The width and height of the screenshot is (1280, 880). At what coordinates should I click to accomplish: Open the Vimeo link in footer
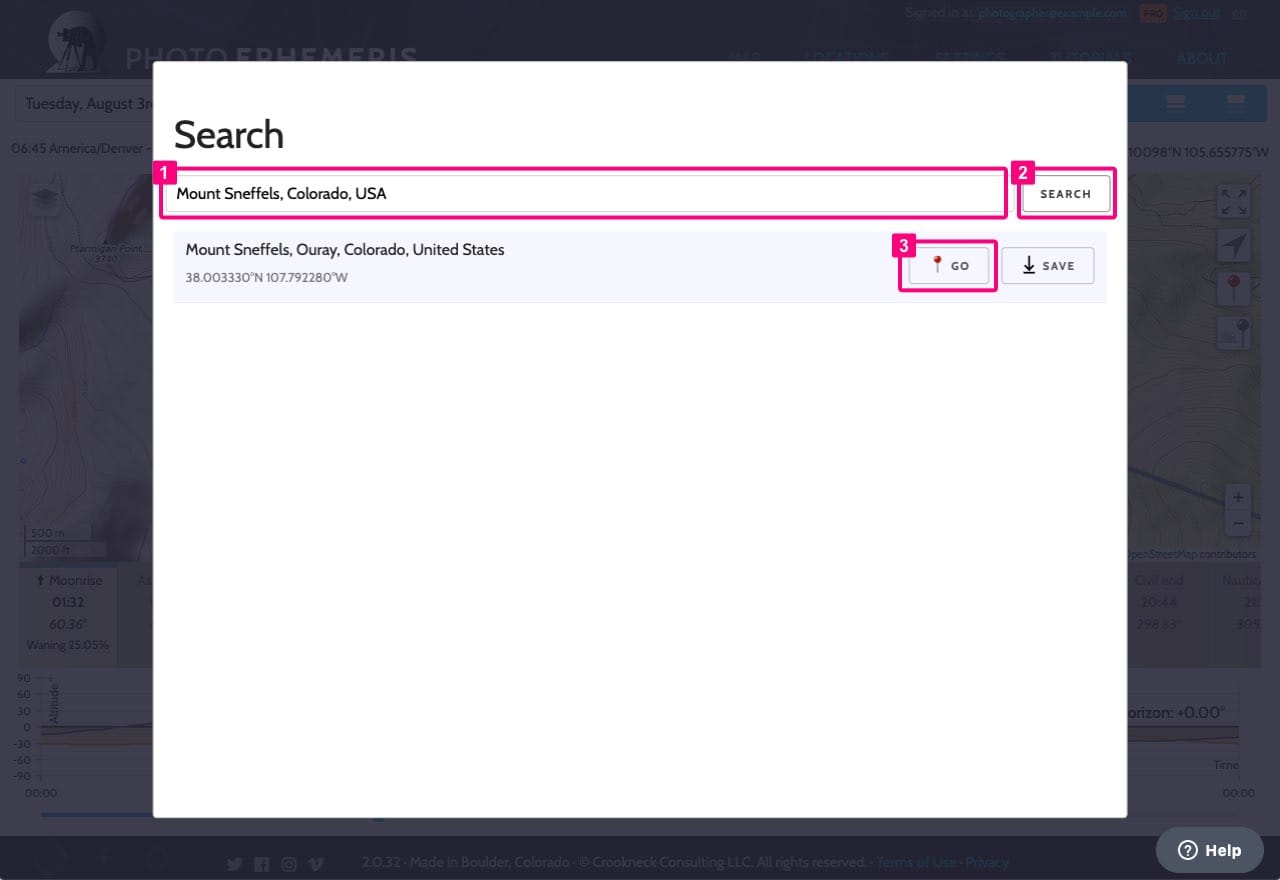pyautogui.click(x=315, y=863)
